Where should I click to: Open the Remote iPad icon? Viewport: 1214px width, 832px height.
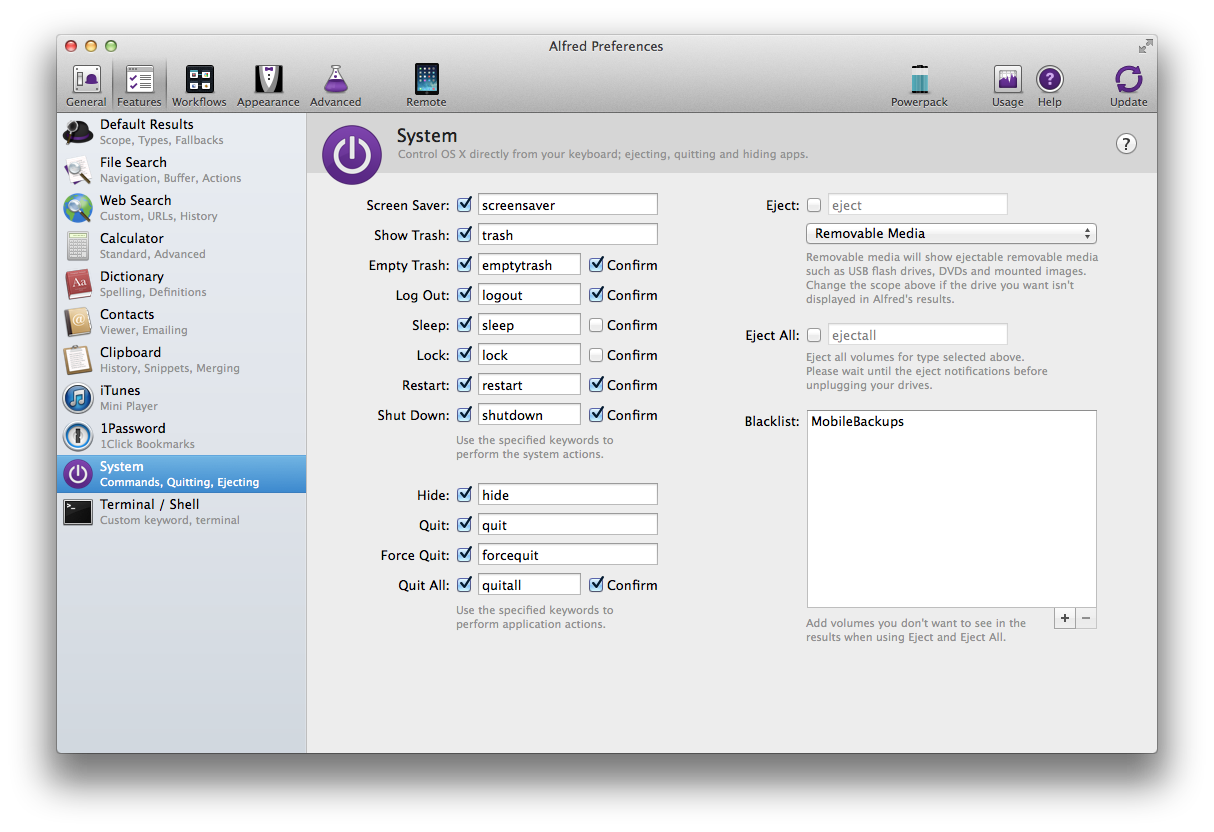tap(426, 80)
